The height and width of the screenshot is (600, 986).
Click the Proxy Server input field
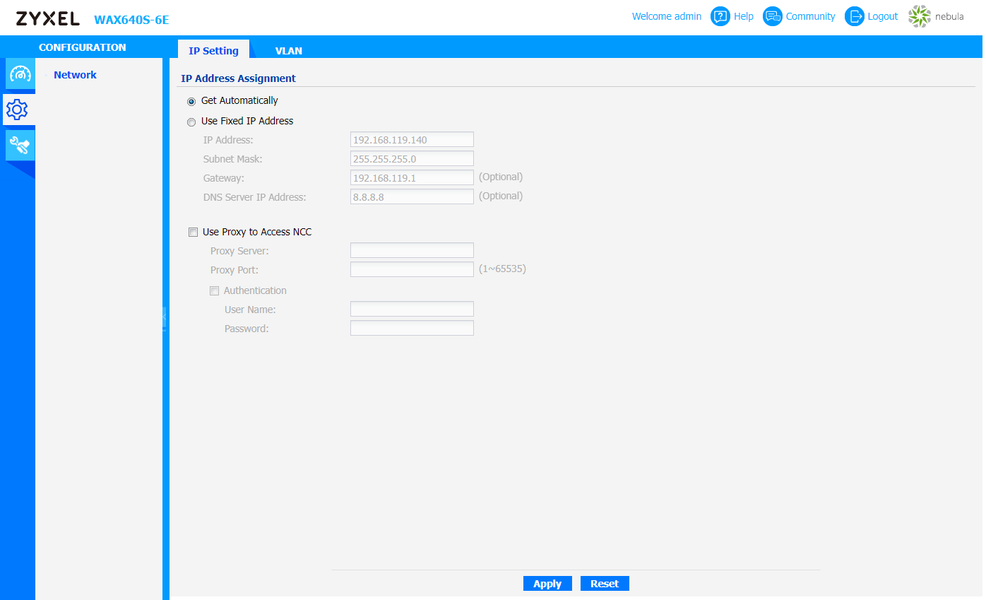tap(412, 250)
